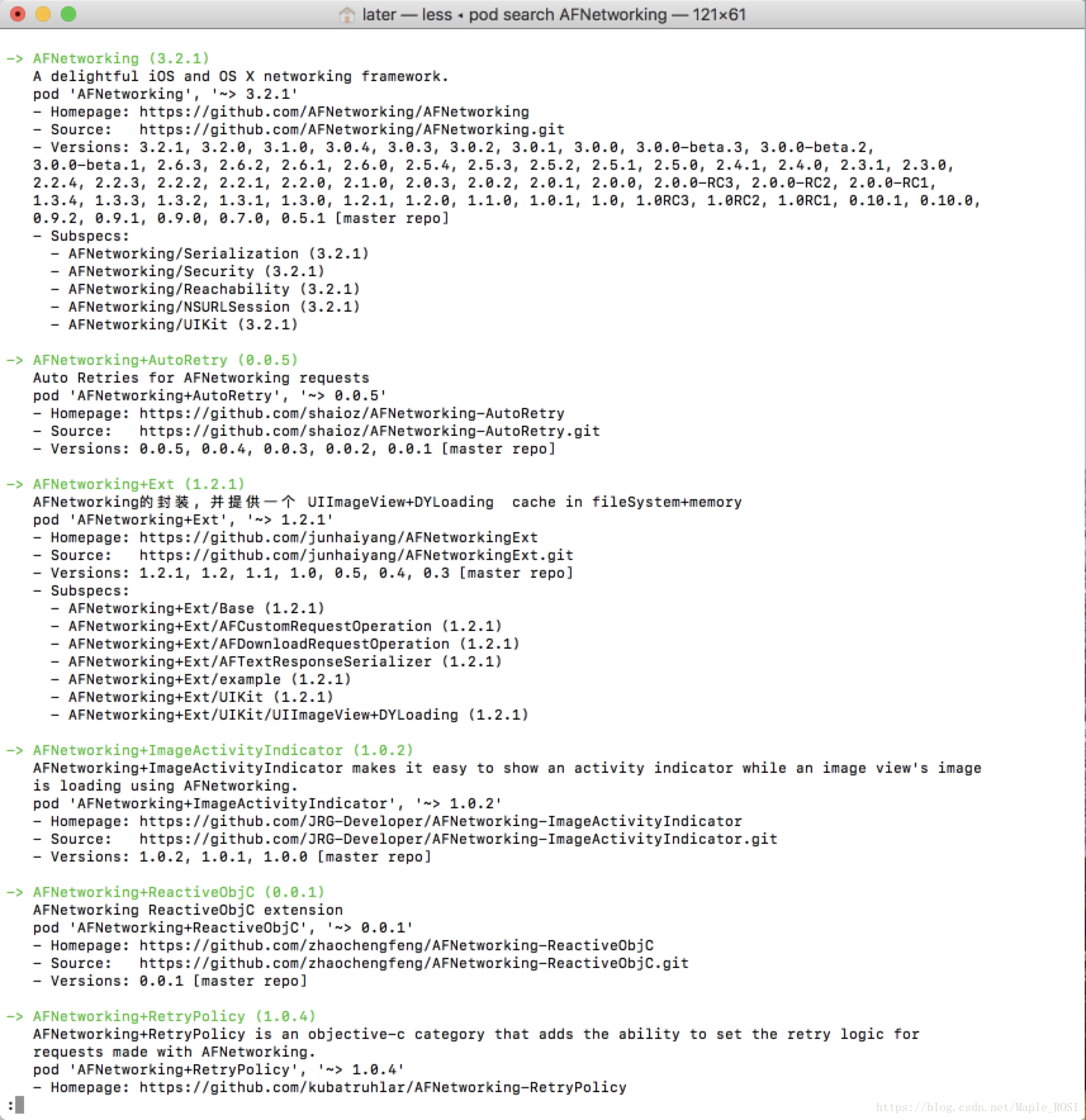
Task: Click 'requests made with AFNetworking.' line
Action: [x=174, y=1052]
